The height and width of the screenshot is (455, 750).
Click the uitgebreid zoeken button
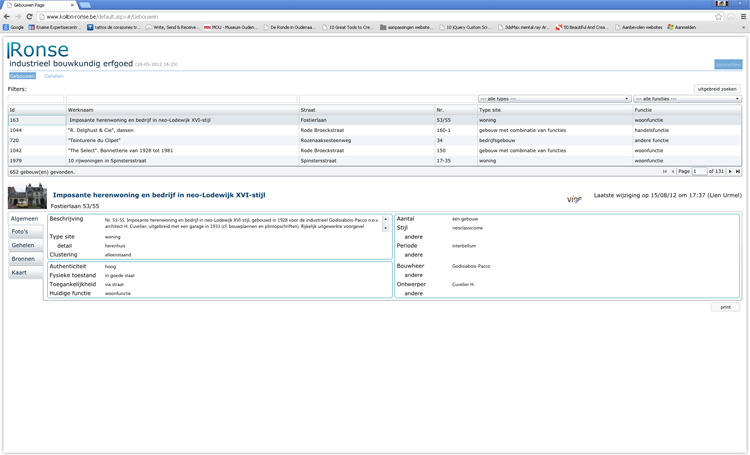click(717, 89)
